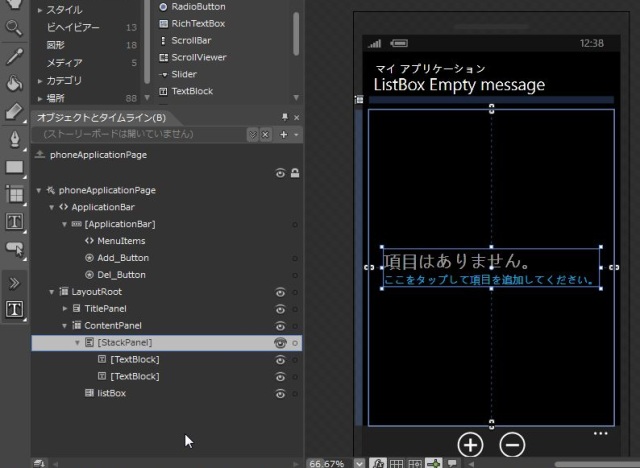
Task: Click the close storyboard X button
Action: click(x=265, y=134)
